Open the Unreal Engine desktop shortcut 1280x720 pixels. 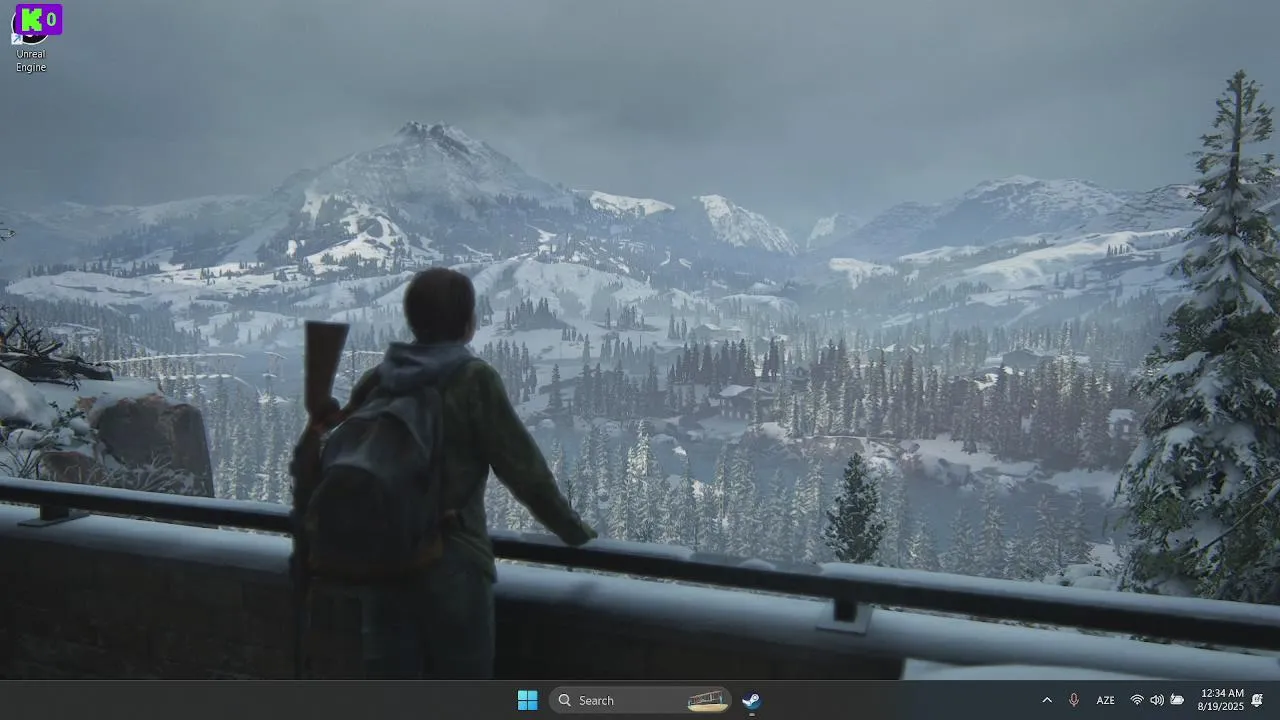pos(31,40)
